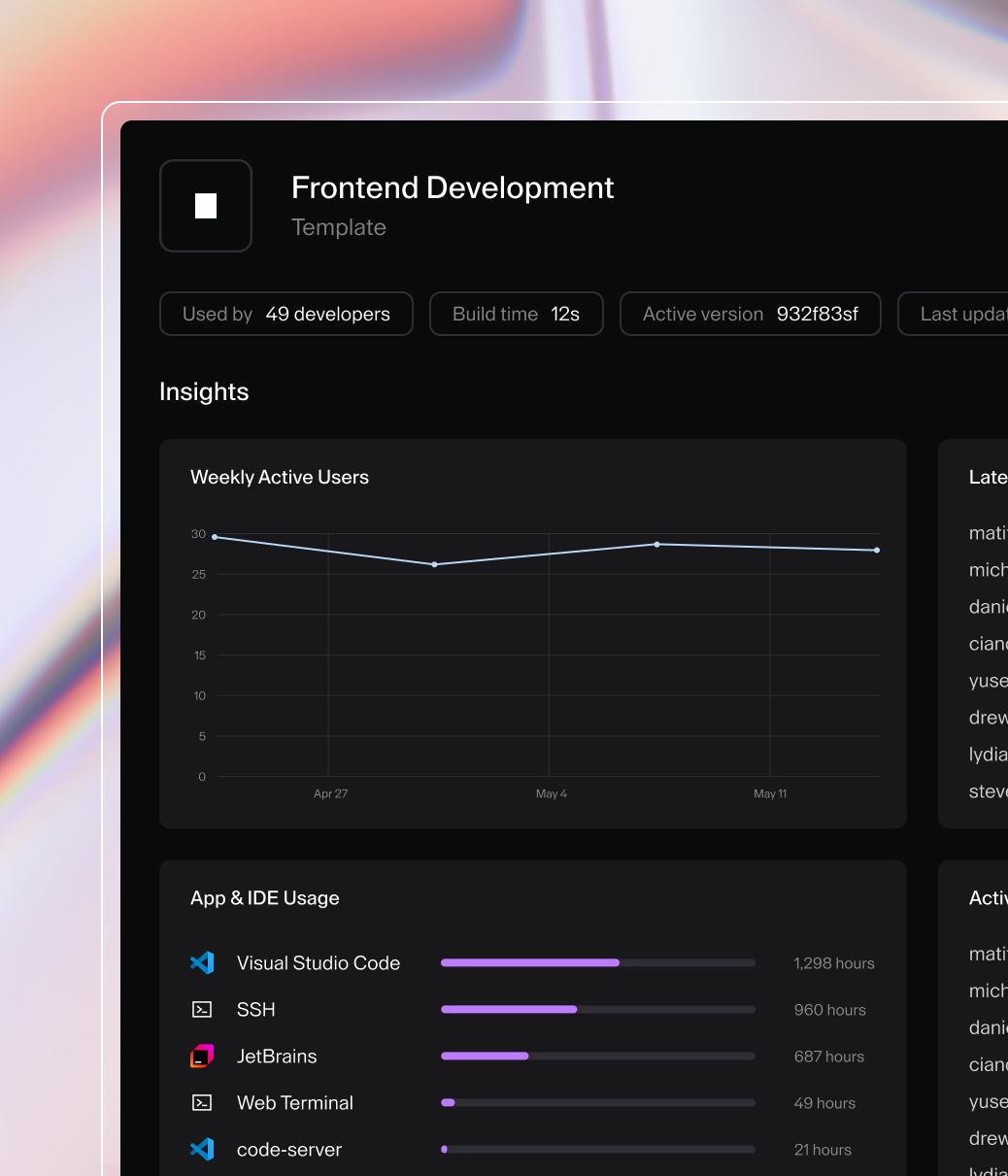Select the code-server icon
The image size is (1008, 1176).
202,1149
